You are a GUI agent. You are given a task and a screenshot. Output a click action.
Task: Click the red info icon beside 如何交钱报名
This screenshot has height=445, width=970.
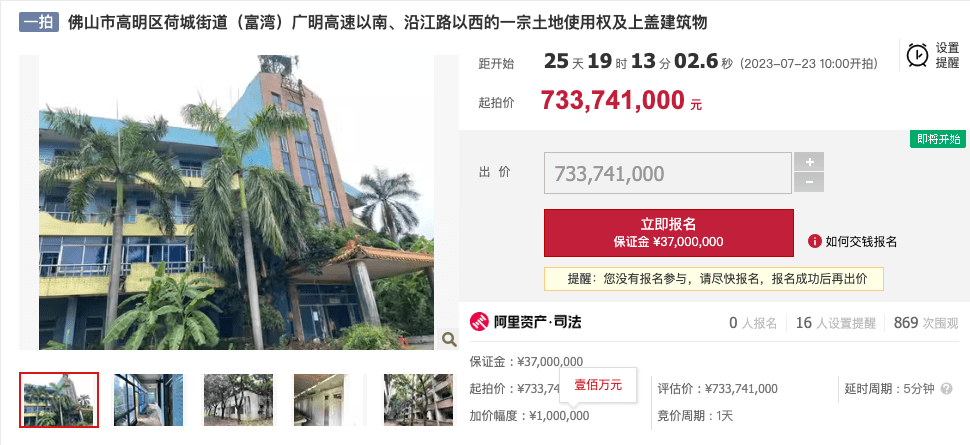point(815,241)
